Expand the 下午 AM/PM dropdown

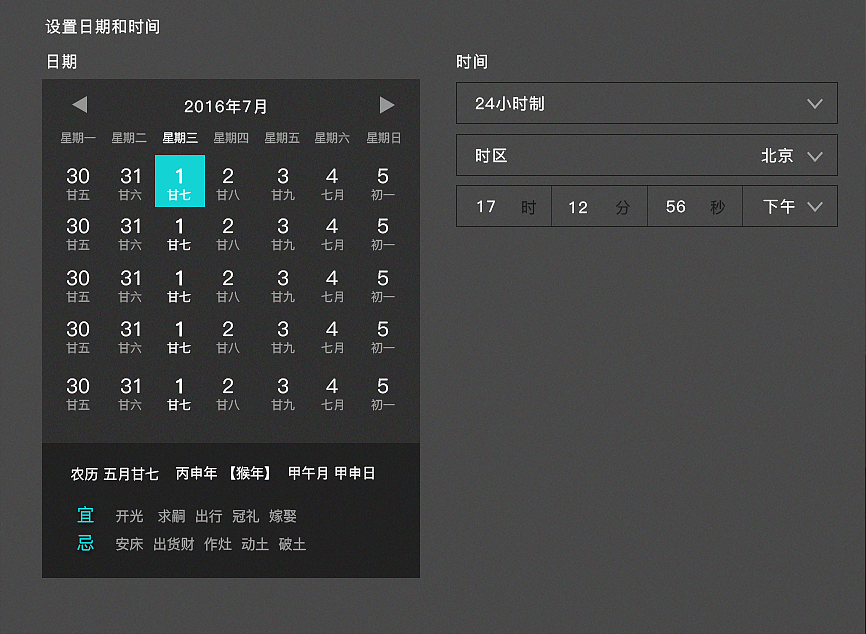click(x=789, y=206)
